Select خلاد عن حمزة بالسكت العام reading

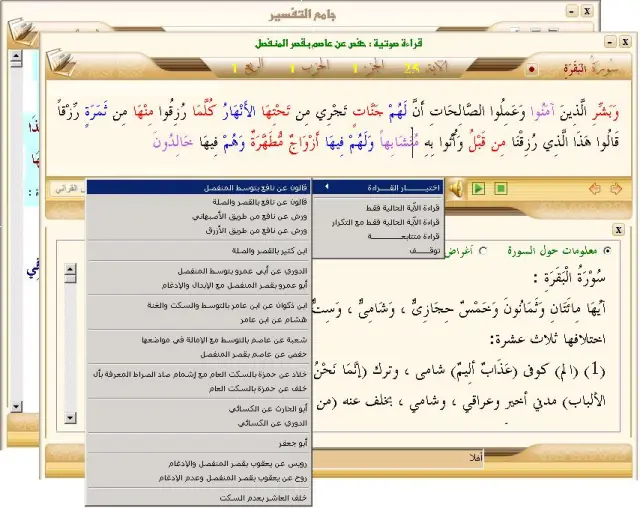point(199,375)
